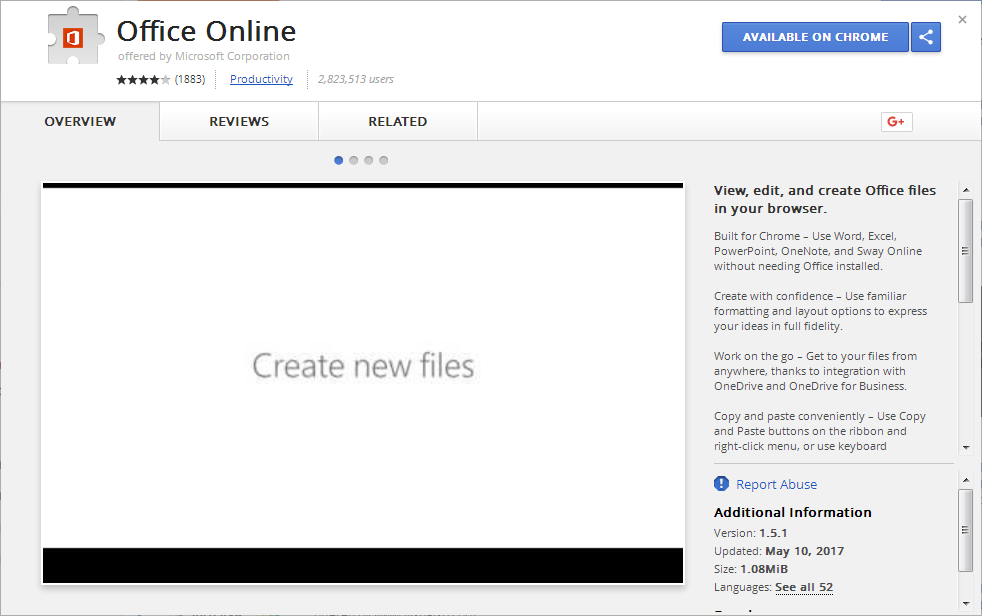Image resolution: width=982 pixels, height=616 pixels.
Task: Open the See all 52 languages link
Action: (804, 587)
